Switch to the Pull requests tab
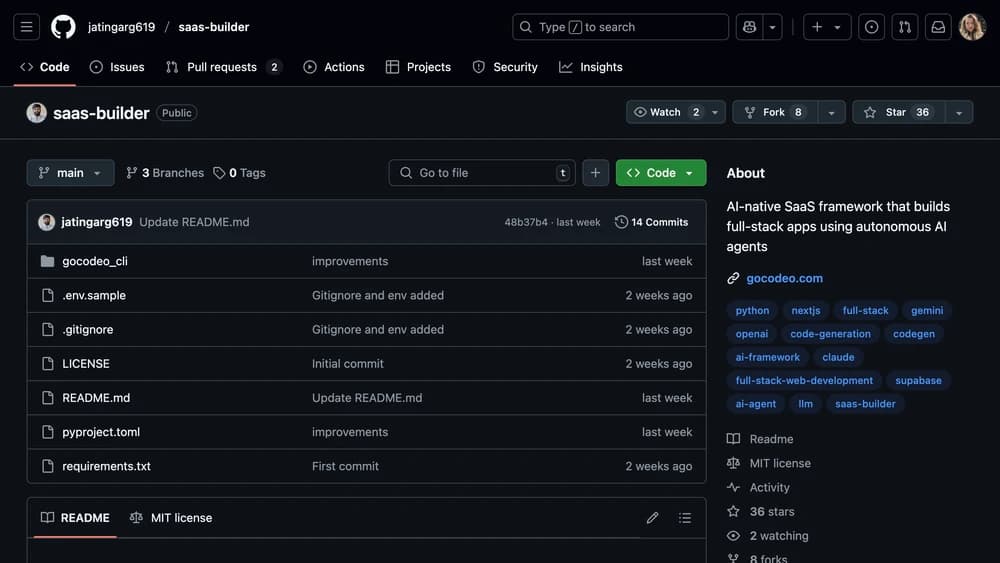Viewport: 1000px width, 563px height. 224,67
